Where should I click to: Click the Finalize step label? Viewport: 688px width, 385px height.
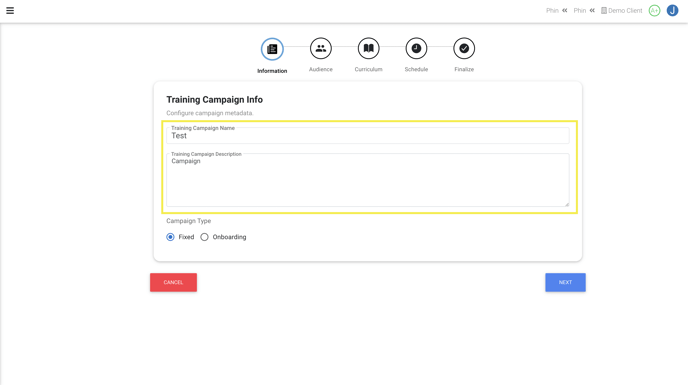464,69
